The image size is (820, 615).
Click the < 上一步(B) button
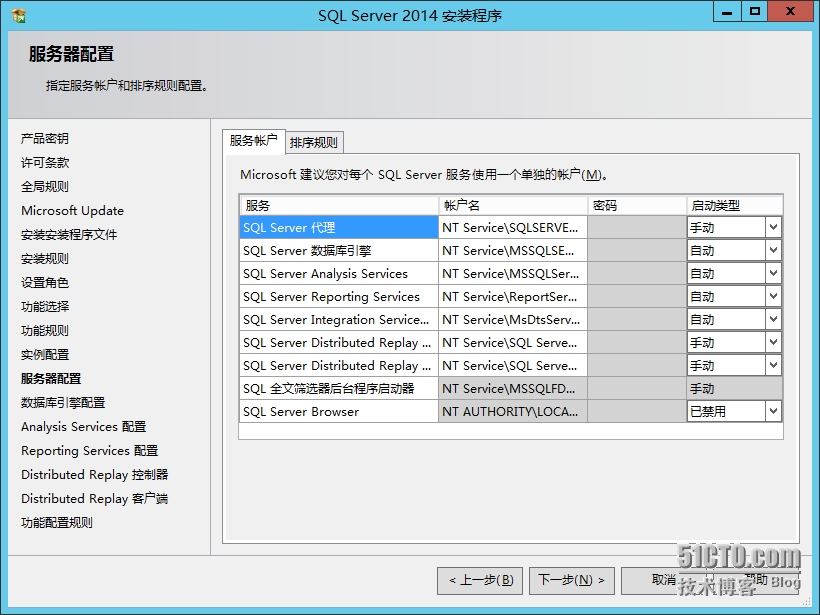[480, 580]
